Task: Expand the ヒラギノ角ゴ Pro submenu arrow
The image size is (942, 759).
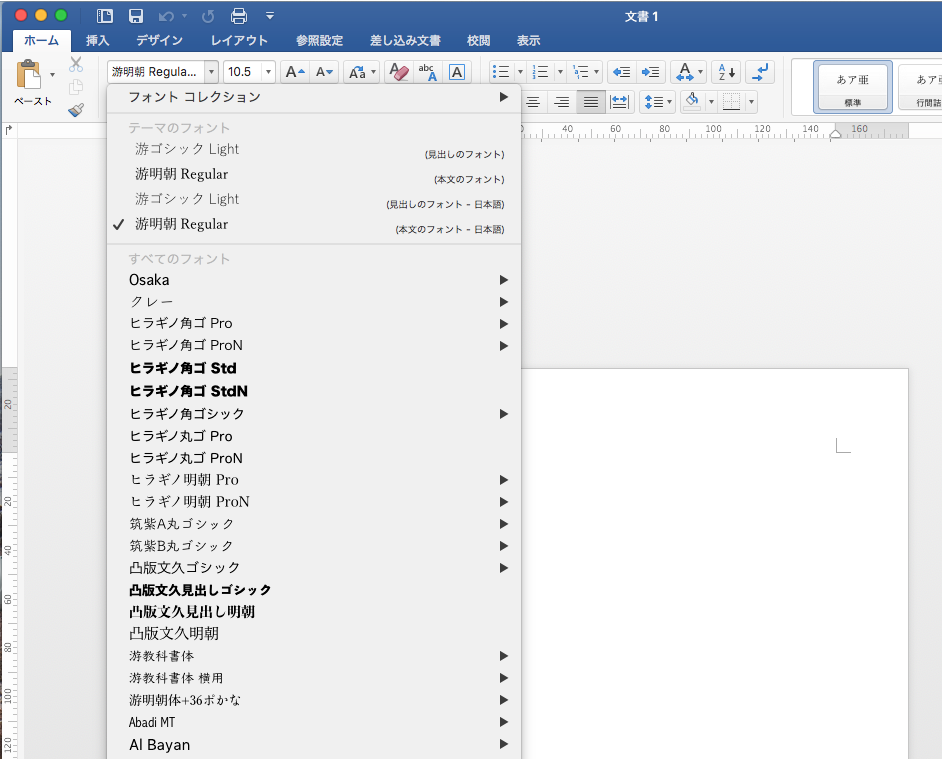Action: pos(503,324)
